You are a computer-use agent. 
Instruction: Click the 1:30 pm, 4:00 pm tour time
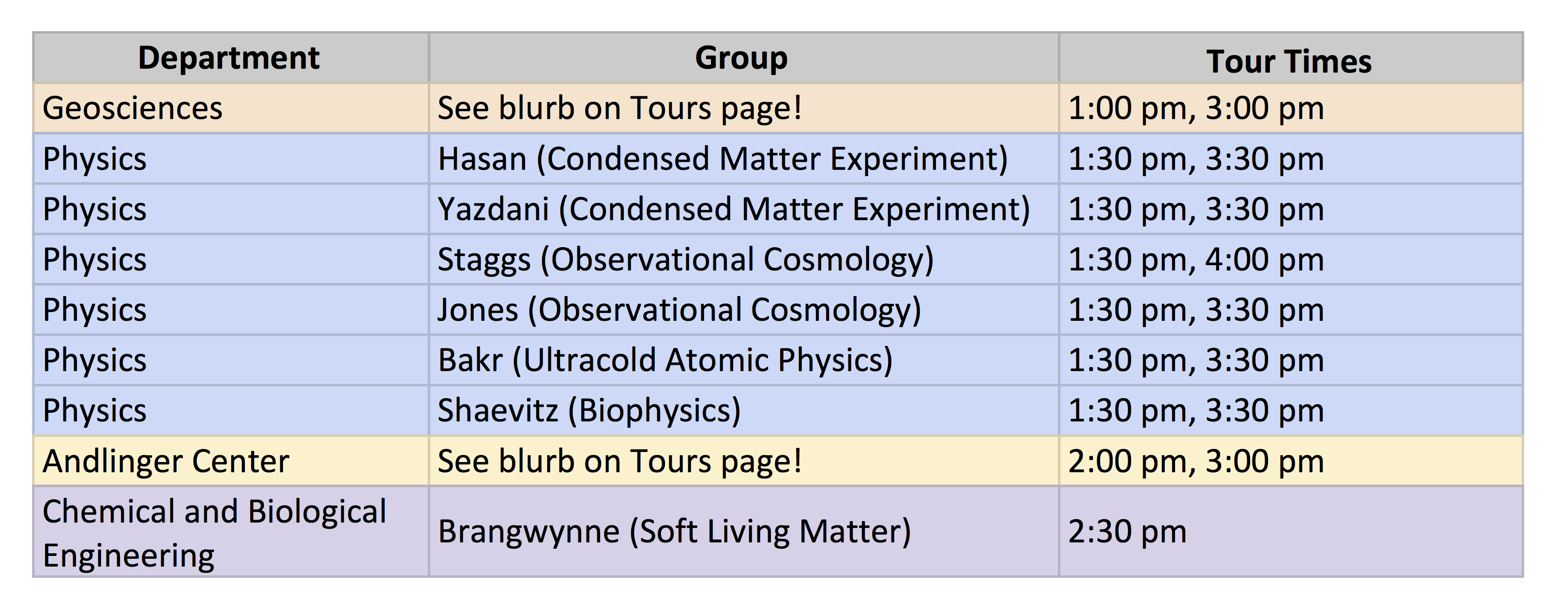click(x=1196, y=260)
